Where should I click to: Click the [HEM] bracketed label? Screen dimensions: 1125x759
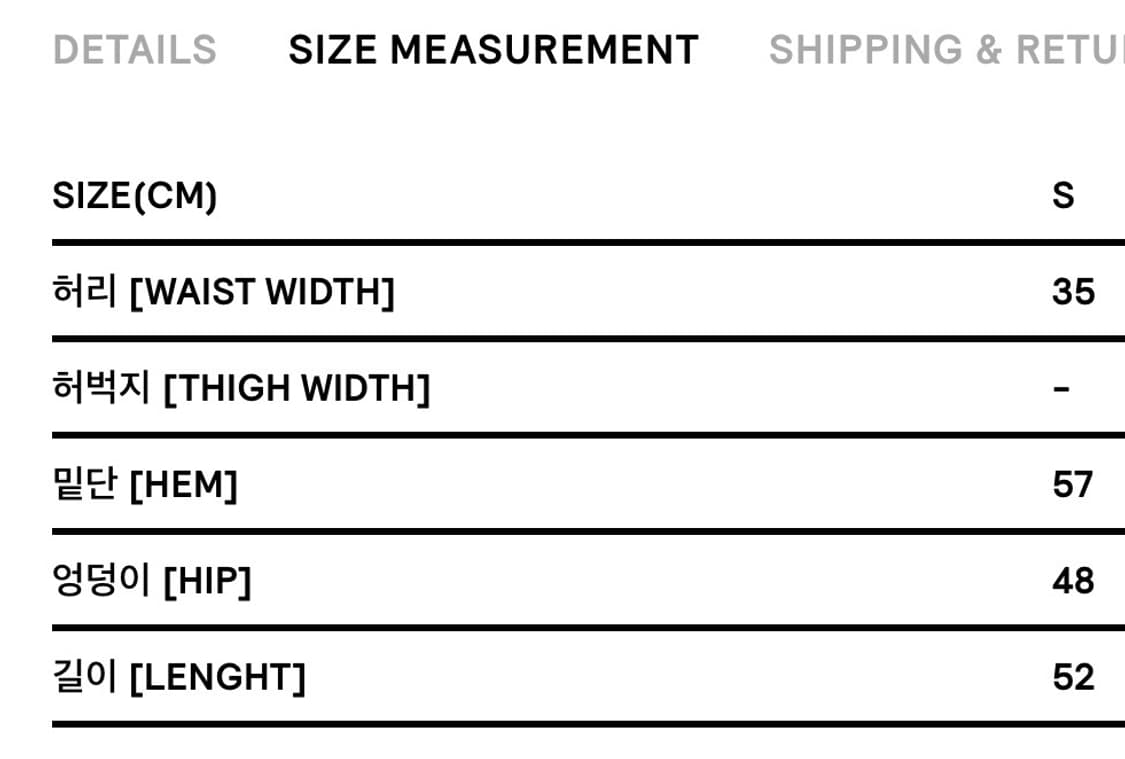(184, 485)
